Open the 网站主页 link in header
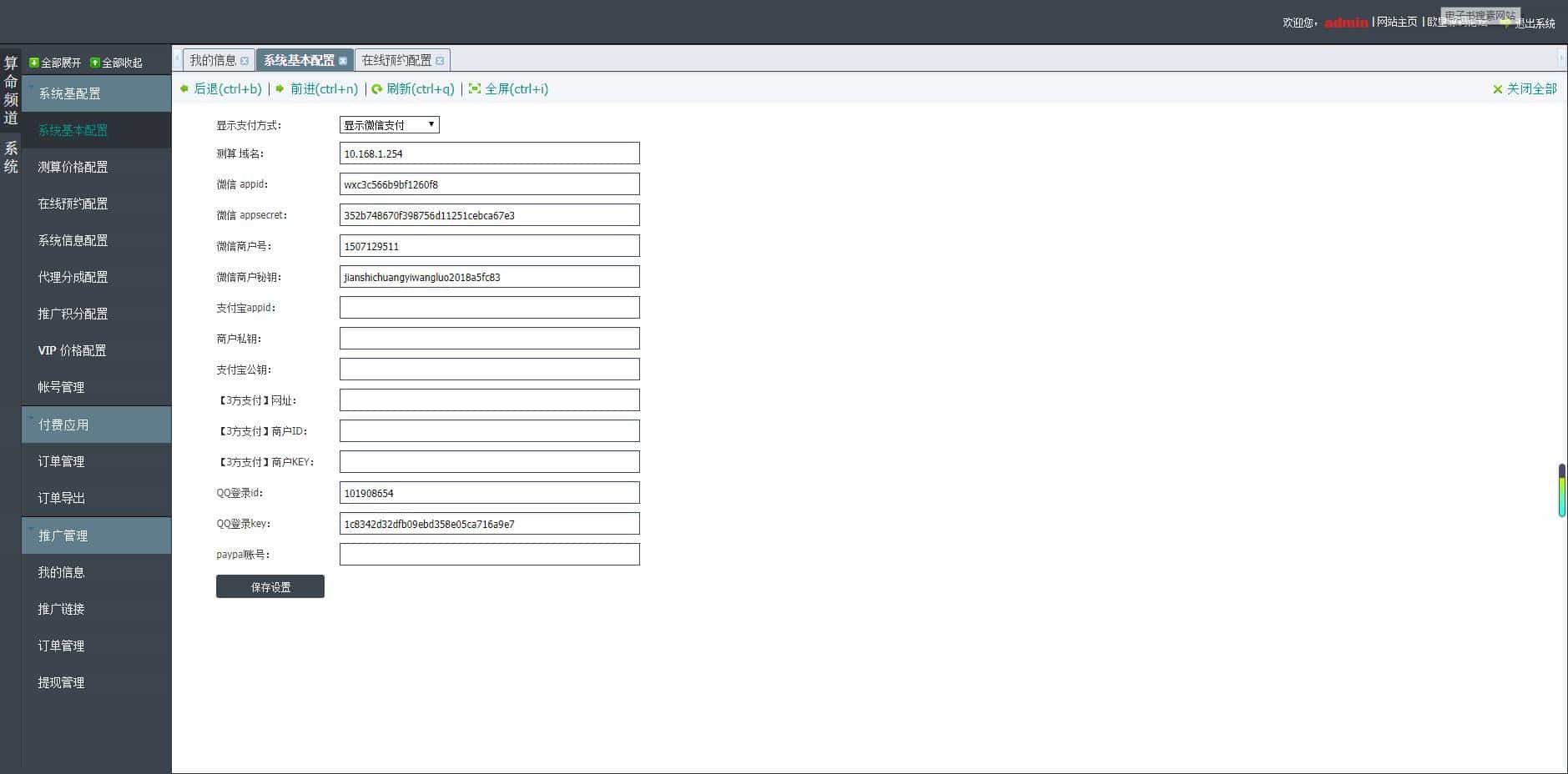Screen dimensions: 1568x774 (1397, 23)
